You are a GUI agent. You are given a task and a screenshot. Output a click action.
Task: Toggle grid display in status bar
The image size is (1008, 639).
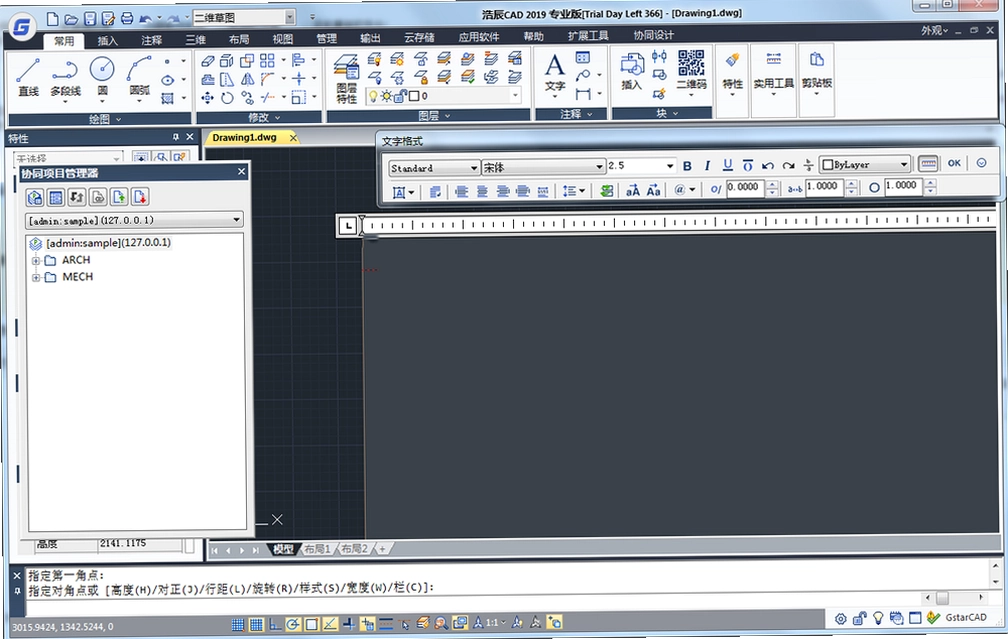[256, 624]
